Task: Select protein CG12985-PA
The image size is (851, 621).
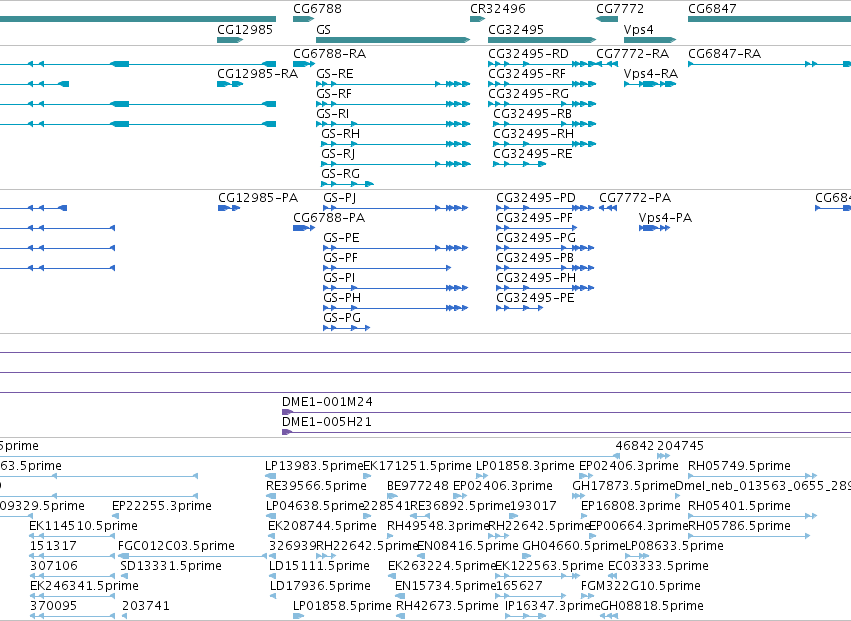Action: point(258,198)
